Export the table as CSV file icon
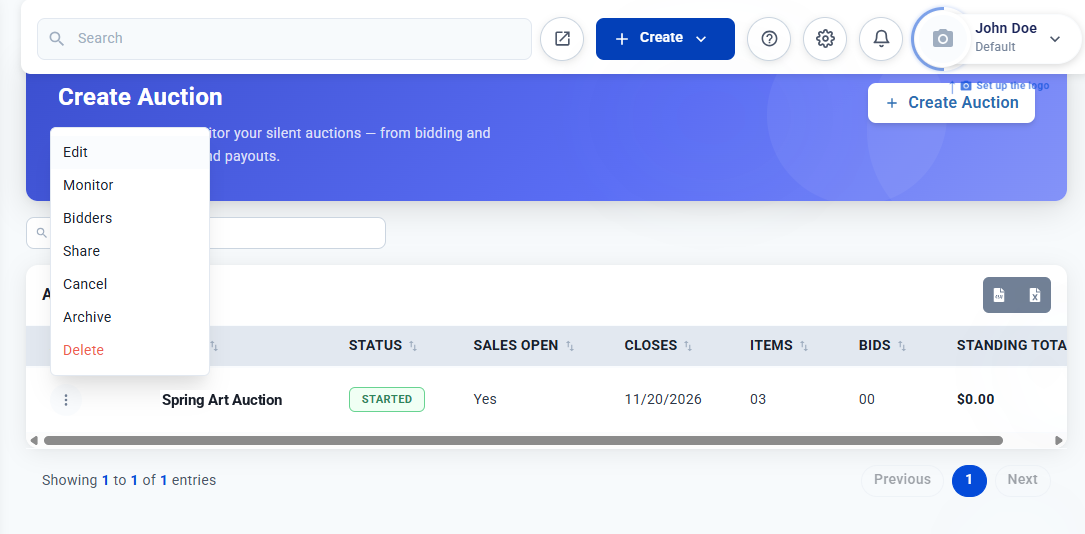Viewport: 1085px width, 534px height. (999, 295)
